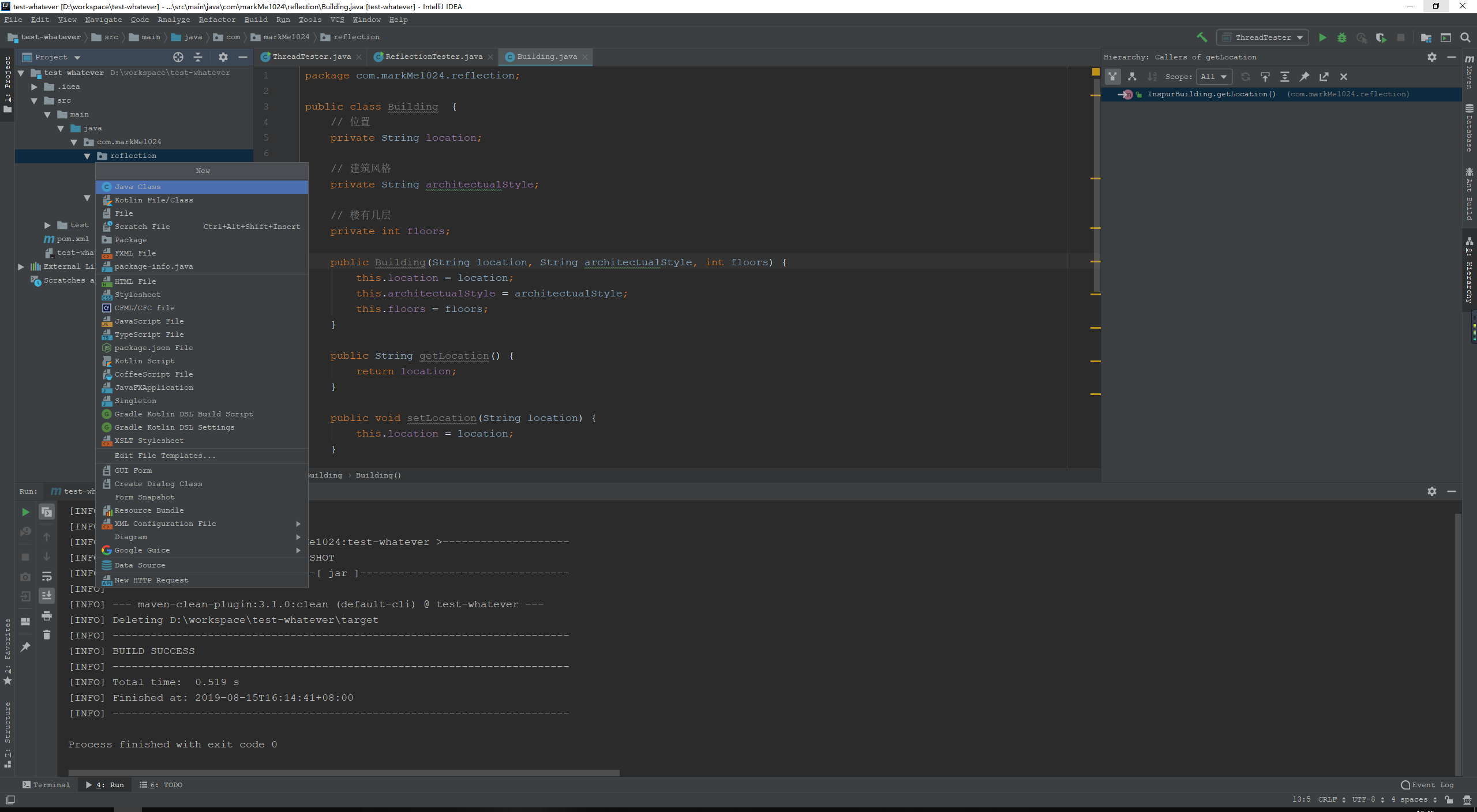
Task: Open the Terminal tool window button
Action: (x=46, y=785)
